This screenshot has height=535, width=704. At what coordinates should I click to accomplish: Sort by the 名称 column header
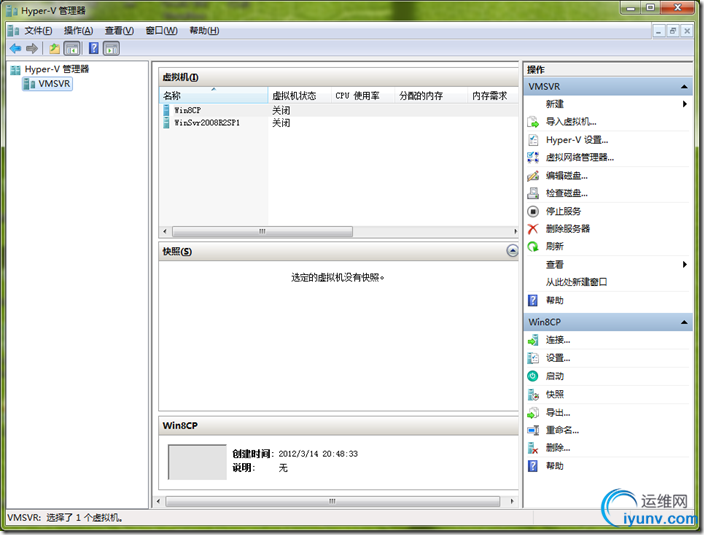click(214, 96)
